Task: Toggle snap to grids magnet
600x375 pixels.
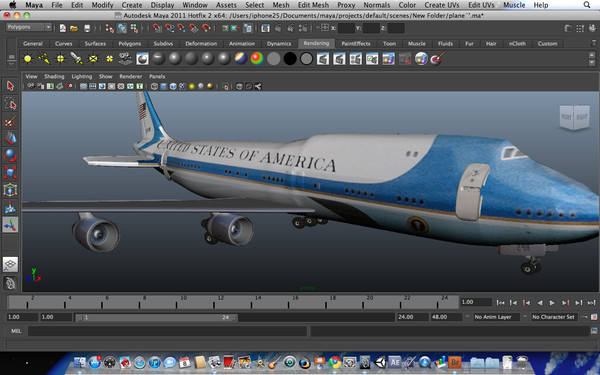Action: pyautogui.click(x=157, y=28)
